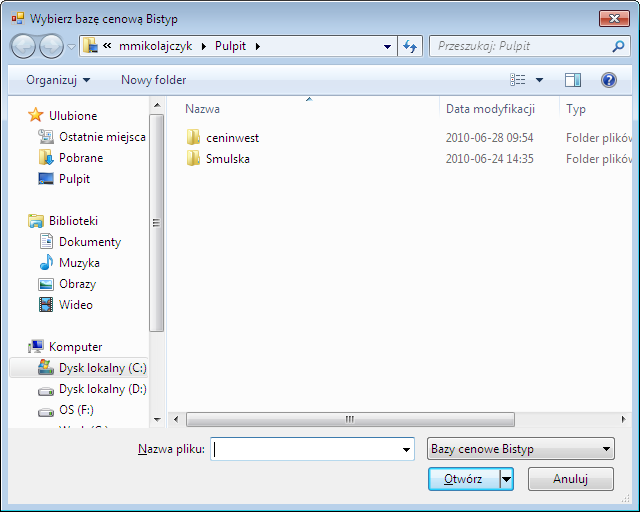Open the view options dropdown arrow
Viewport: 640px width, 512px height.
tap(539, 80)
